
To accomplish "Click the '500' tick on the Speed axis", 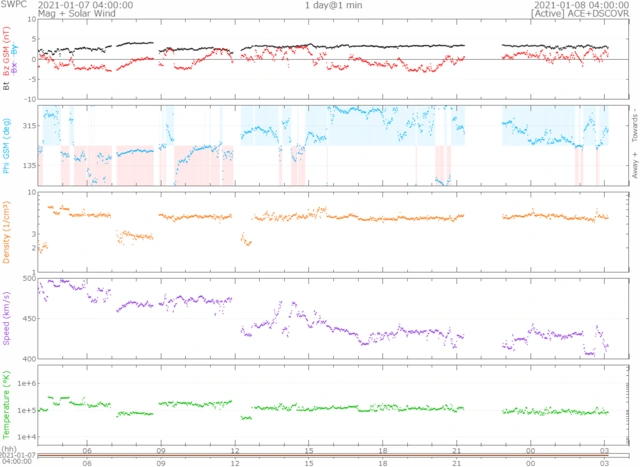I will click(29, 278).
